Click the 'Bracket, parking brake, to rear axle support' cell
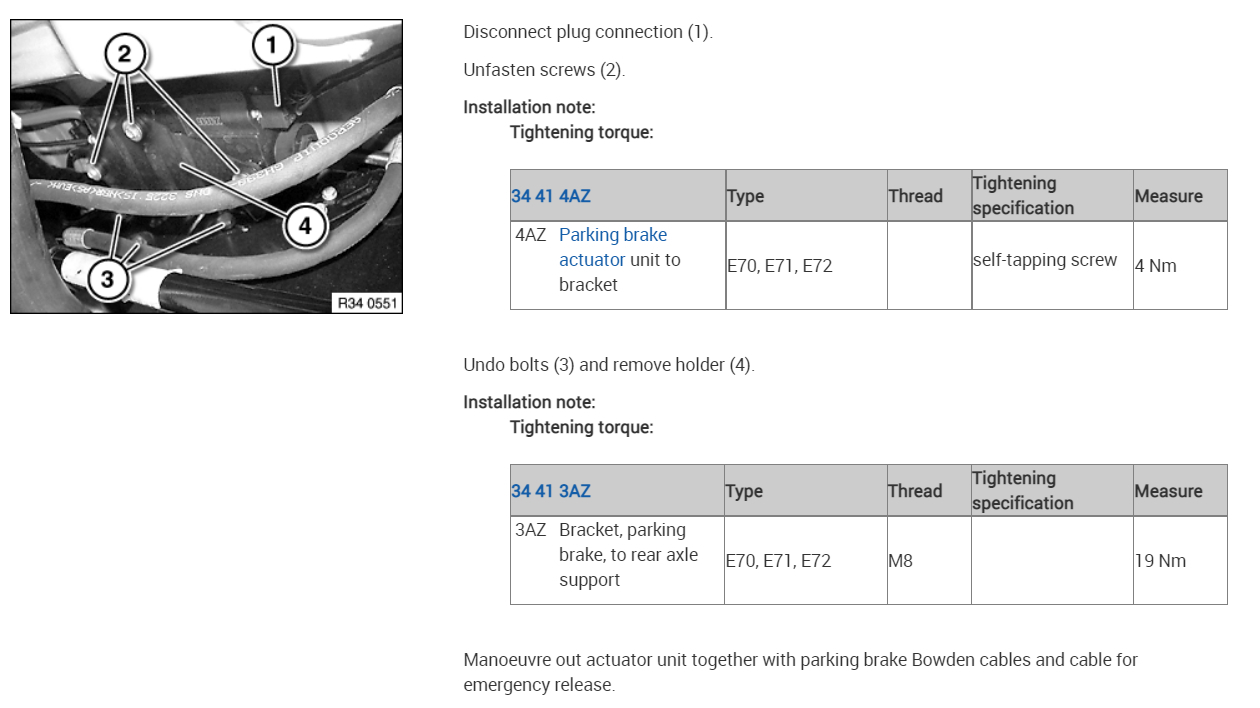Image resolution: width=1260 pixels, height=708 pixels. [x=628, y=555]
